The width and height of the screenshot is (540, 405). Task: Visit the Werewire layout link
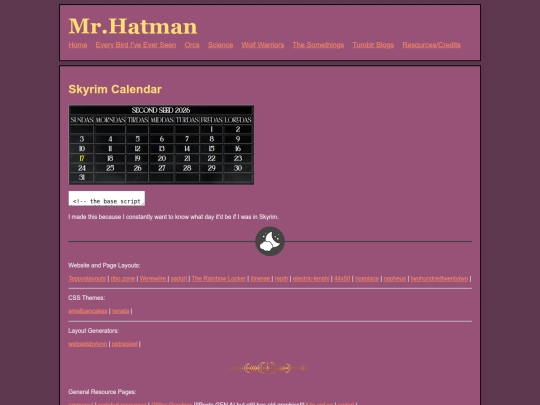coord(153,279)
